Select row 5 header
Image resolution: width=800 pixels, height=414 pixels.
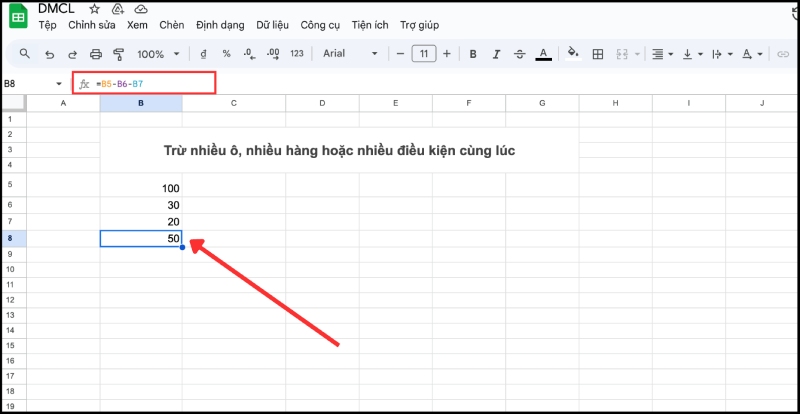coord(14,185)
